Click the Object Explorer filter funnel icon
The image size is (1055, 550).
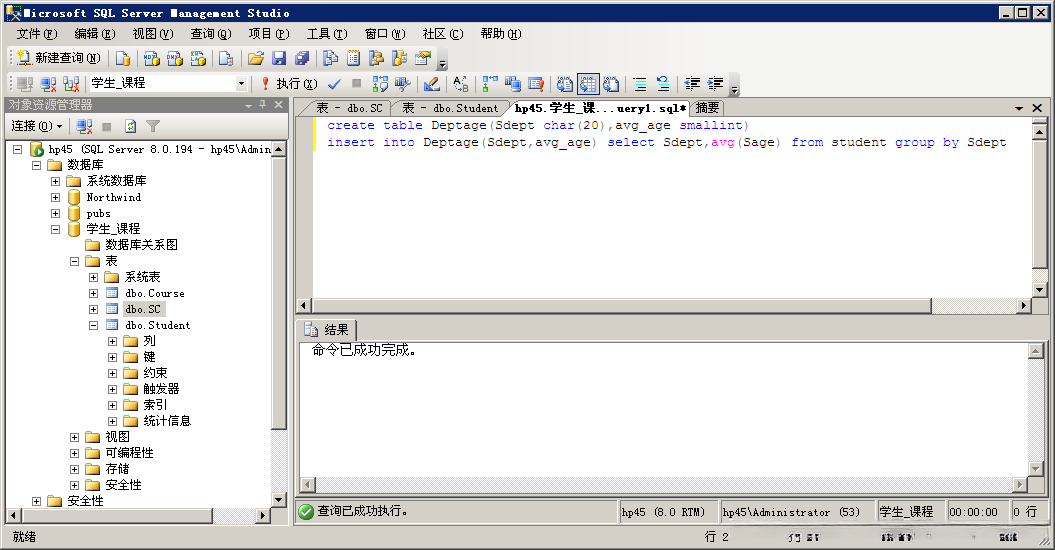tap(153, 127)
